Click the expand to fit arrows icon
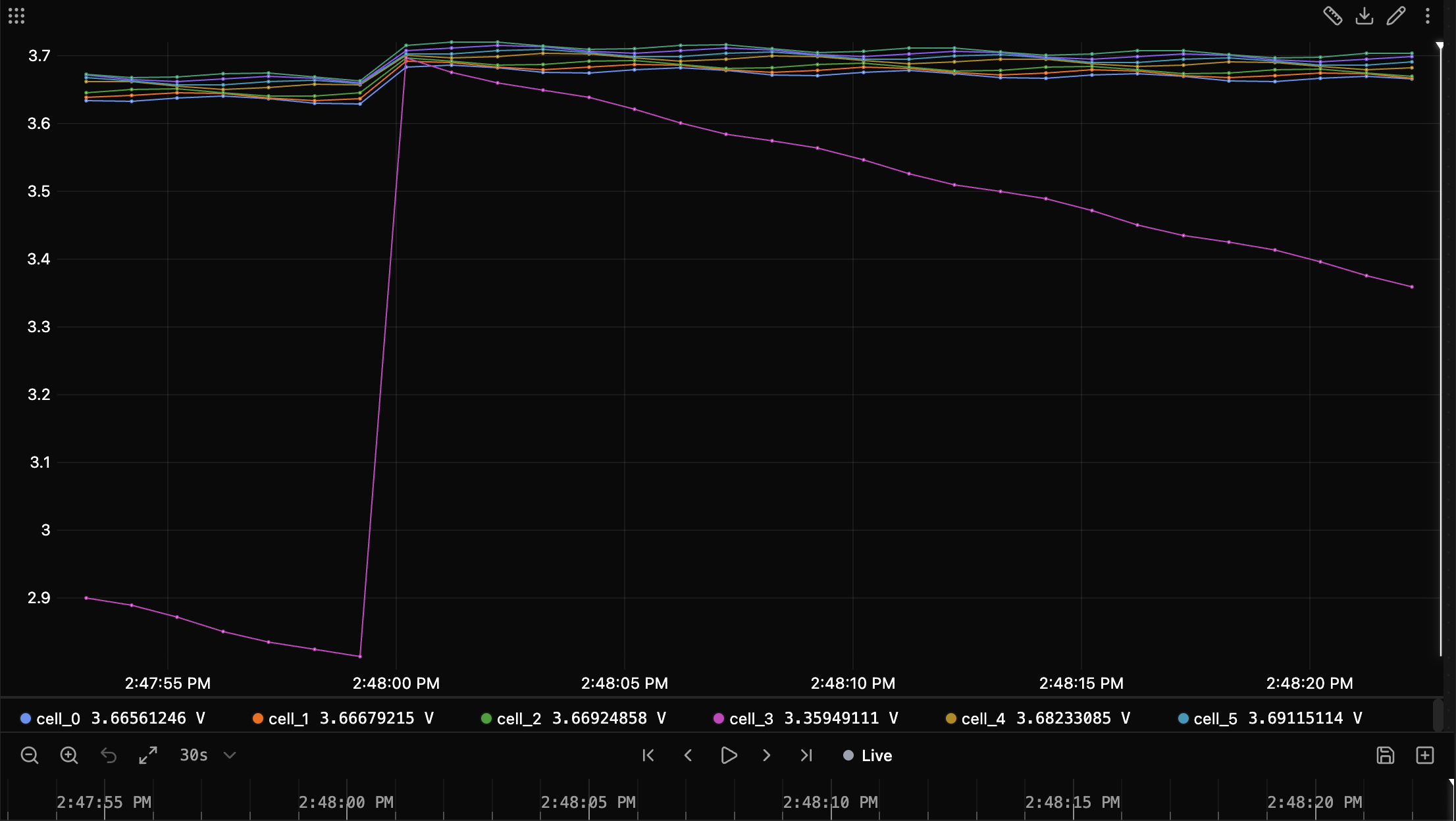 [x=148, y=755]
